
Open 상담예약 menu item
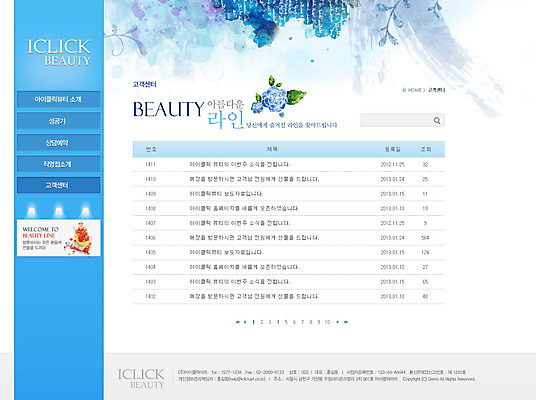click(x=58, y=143)
